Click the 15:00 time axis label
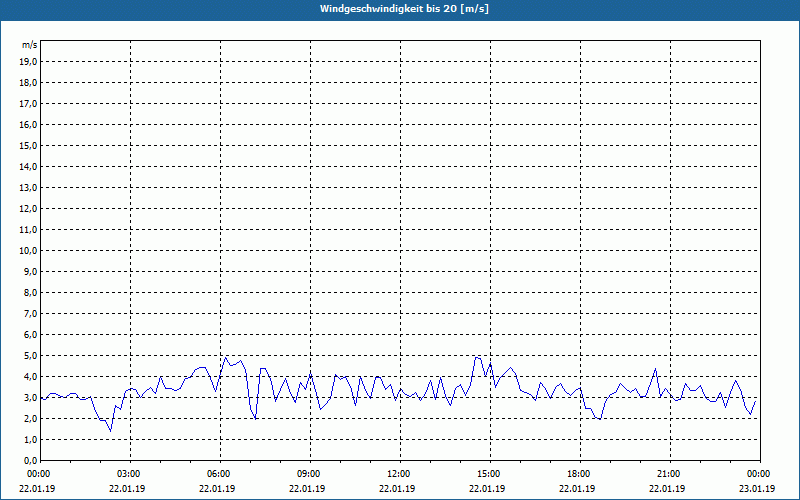 click(490, 474)
